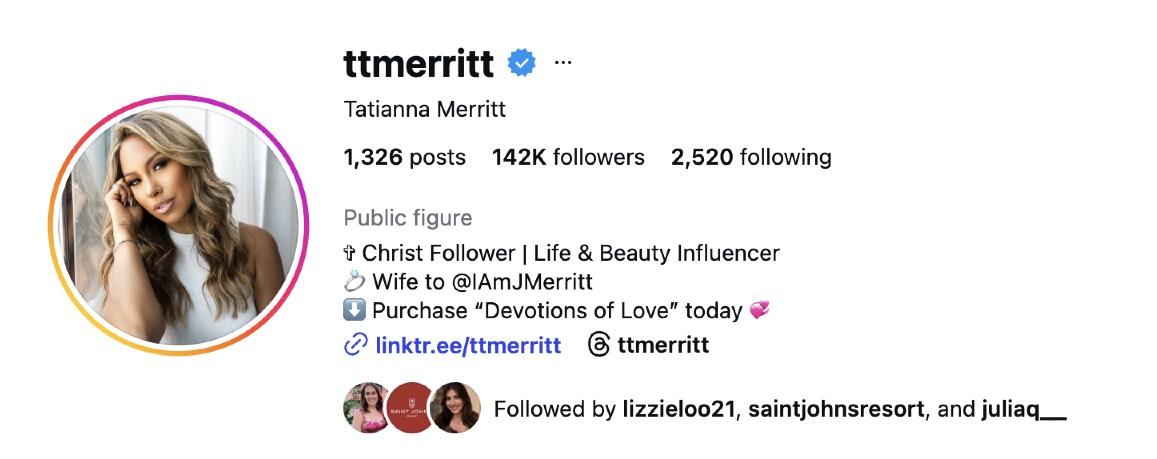Screen dimensions: 1157x459
Task: Click the Tatianna Merritt display name
Action: [x=424, y=109]
